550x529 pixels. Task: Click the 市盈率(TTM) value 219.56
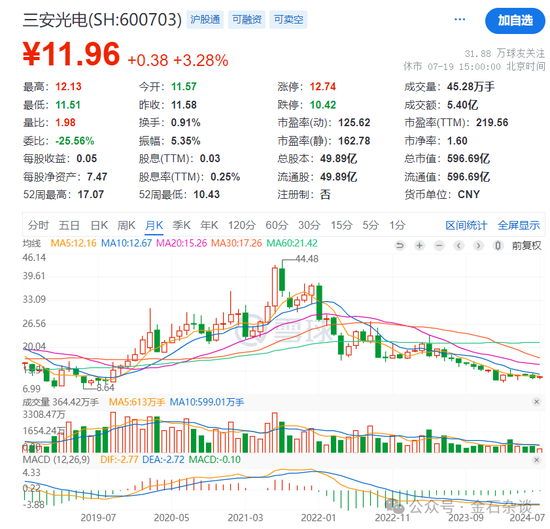tap(492, 122)
